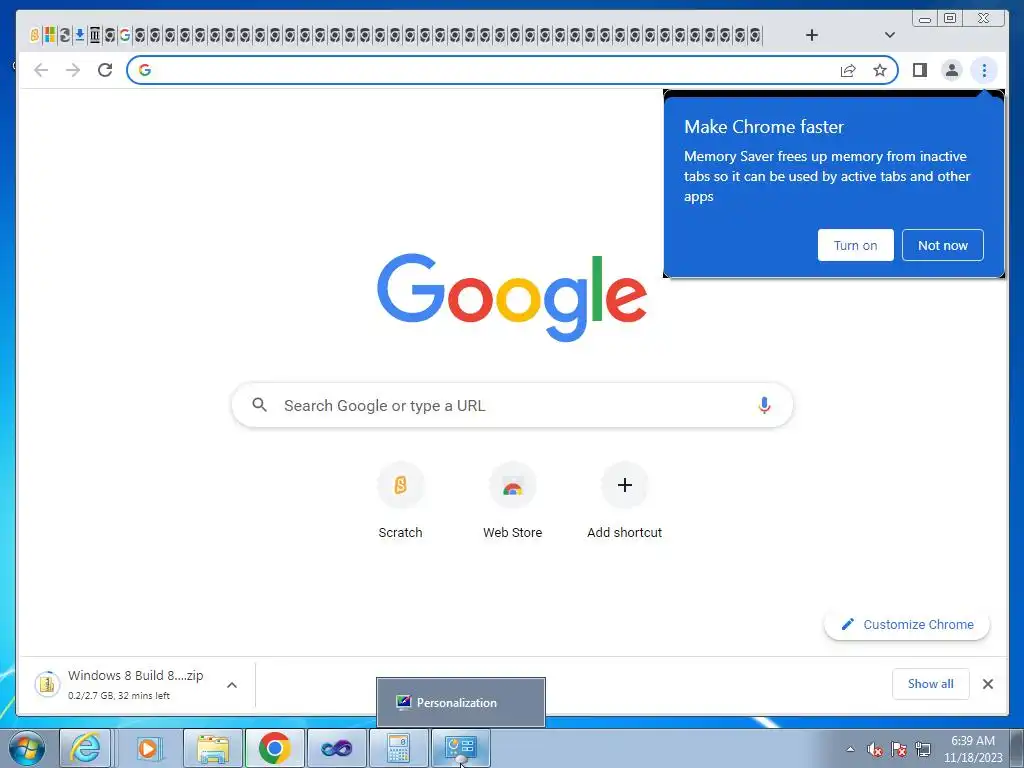
Task: Open Windows Media Player from taskbar
Action: 149,748
